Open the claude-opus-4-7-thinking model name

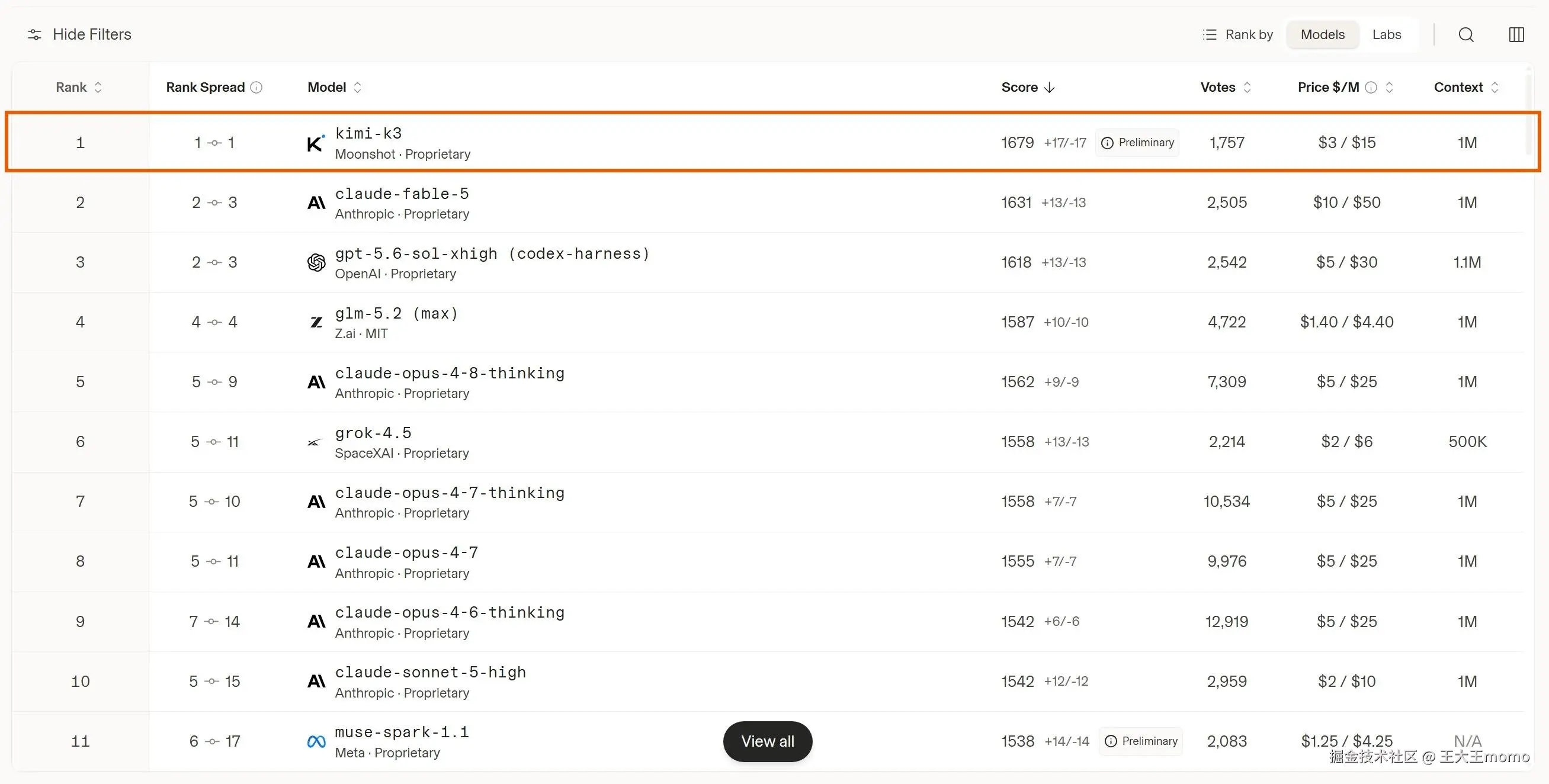pyautogui.click(x=450, y=493)
